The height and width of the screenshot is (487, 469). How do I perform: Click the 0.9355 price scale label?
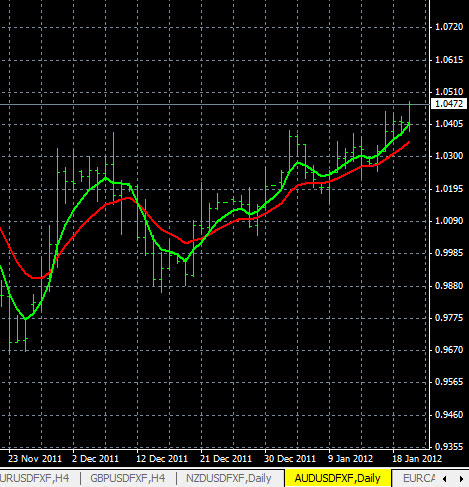point(449,446)
